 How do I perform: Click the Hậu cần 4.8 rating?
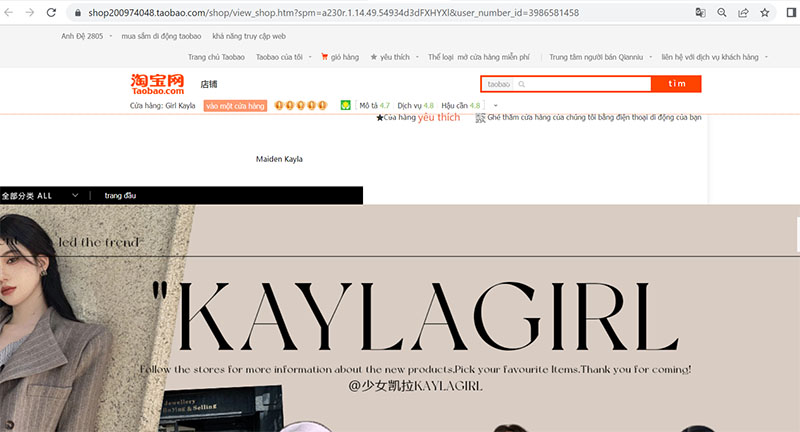[461, 106]
